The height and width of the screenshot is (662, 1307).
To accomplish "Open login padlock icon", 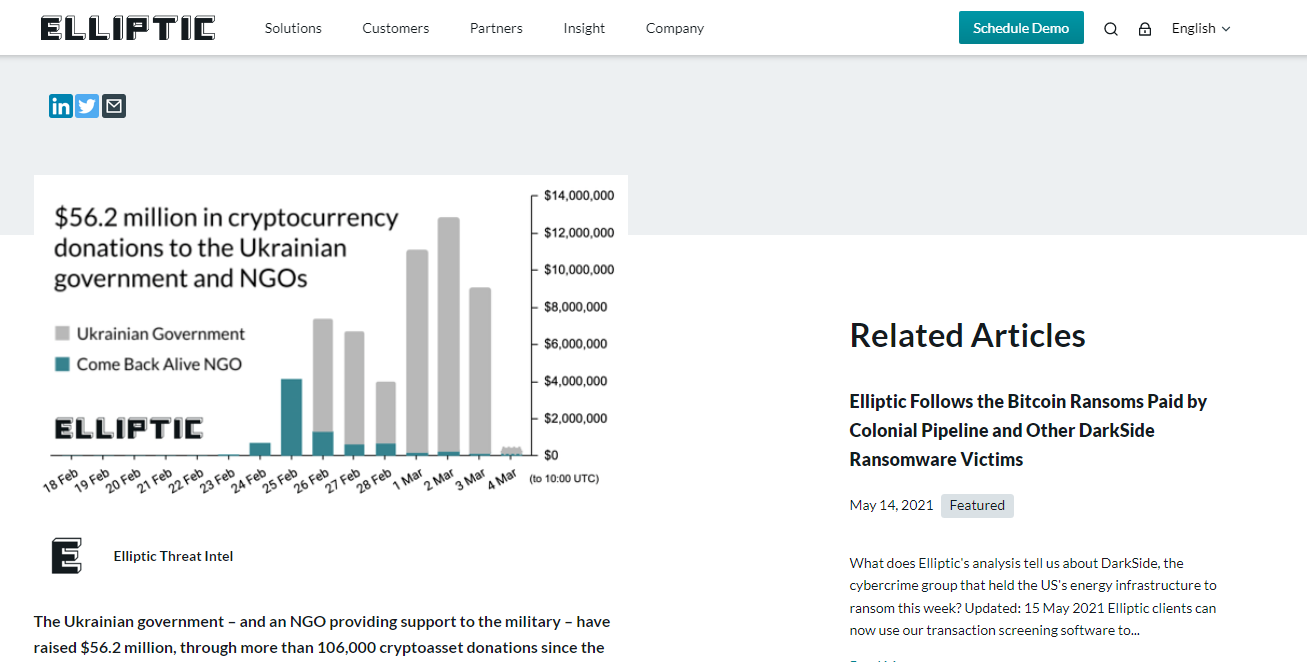I will (x=1145, y=29).
